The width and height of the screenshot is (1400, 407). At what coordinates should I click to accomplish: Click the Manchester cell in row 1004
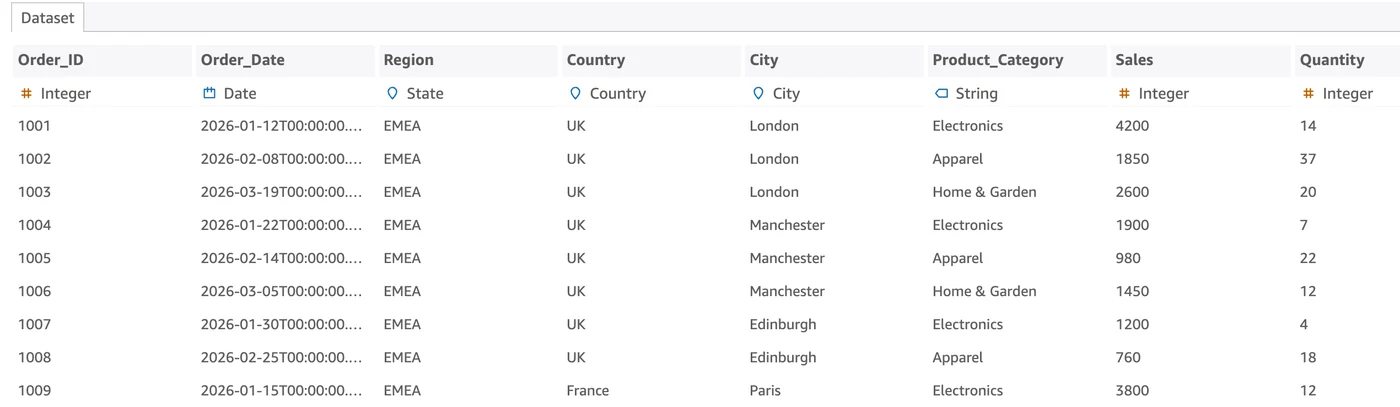click(x=787, y=225)
